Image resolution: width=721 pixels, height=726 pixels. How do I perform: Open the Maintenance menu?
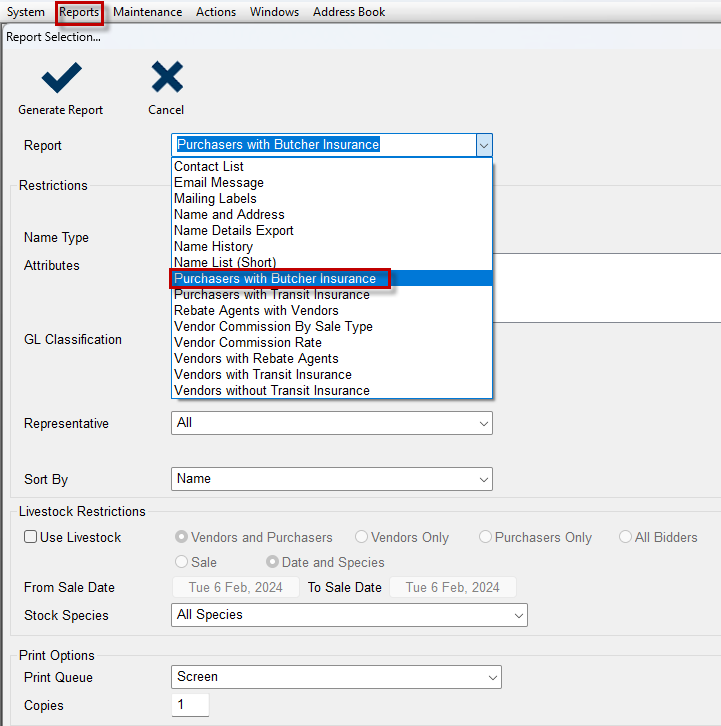click(x=148, y=12)
